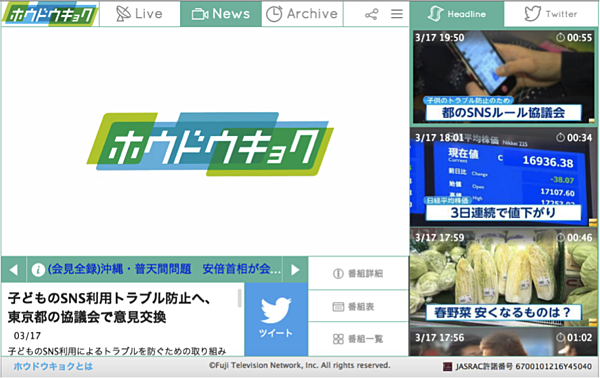
Task: Open 番組詳細 program details
Action: (358, 273)
